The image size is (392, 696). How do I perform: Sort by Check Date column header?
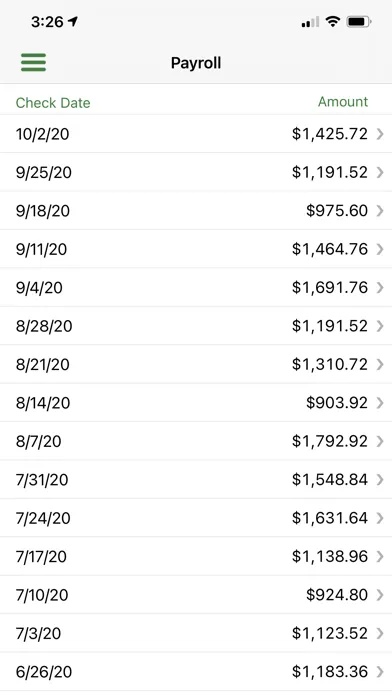tap(53, 103)
